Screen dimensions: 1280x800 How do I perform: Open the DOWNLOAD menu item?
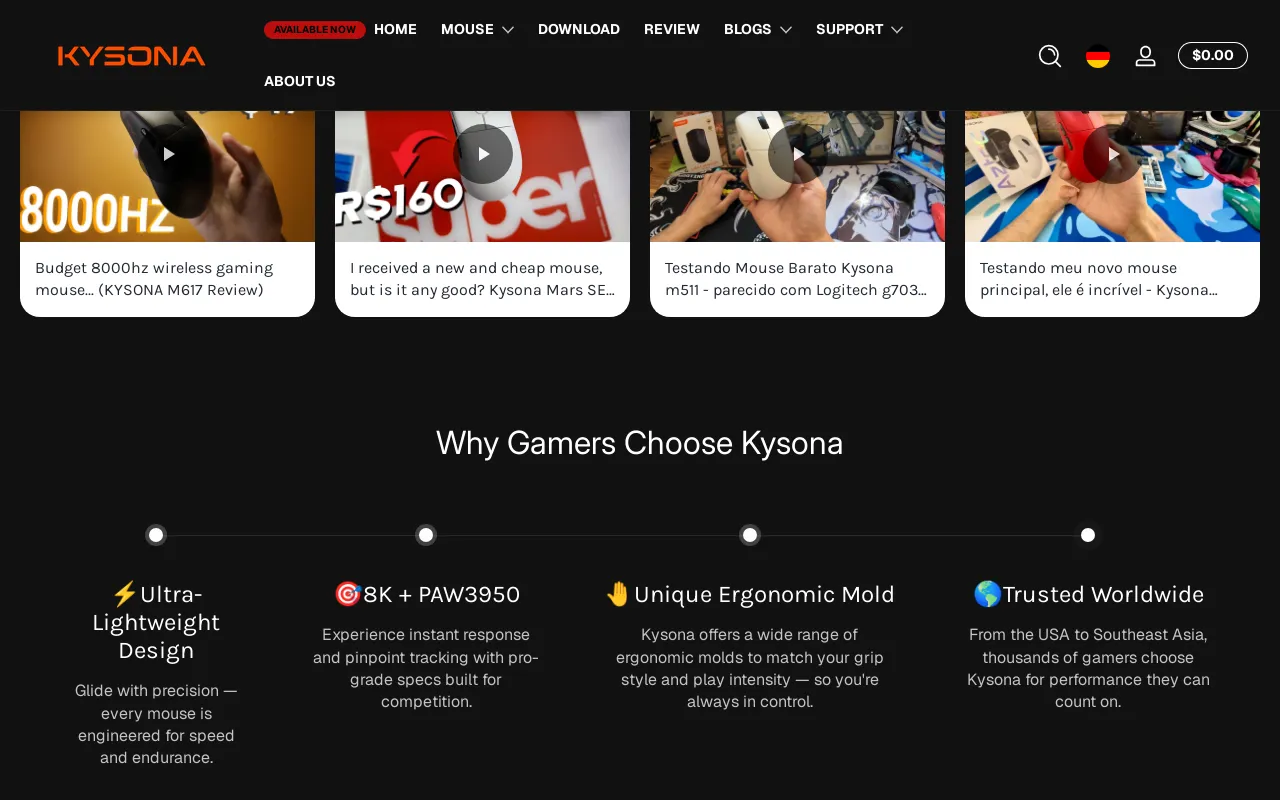579,29
